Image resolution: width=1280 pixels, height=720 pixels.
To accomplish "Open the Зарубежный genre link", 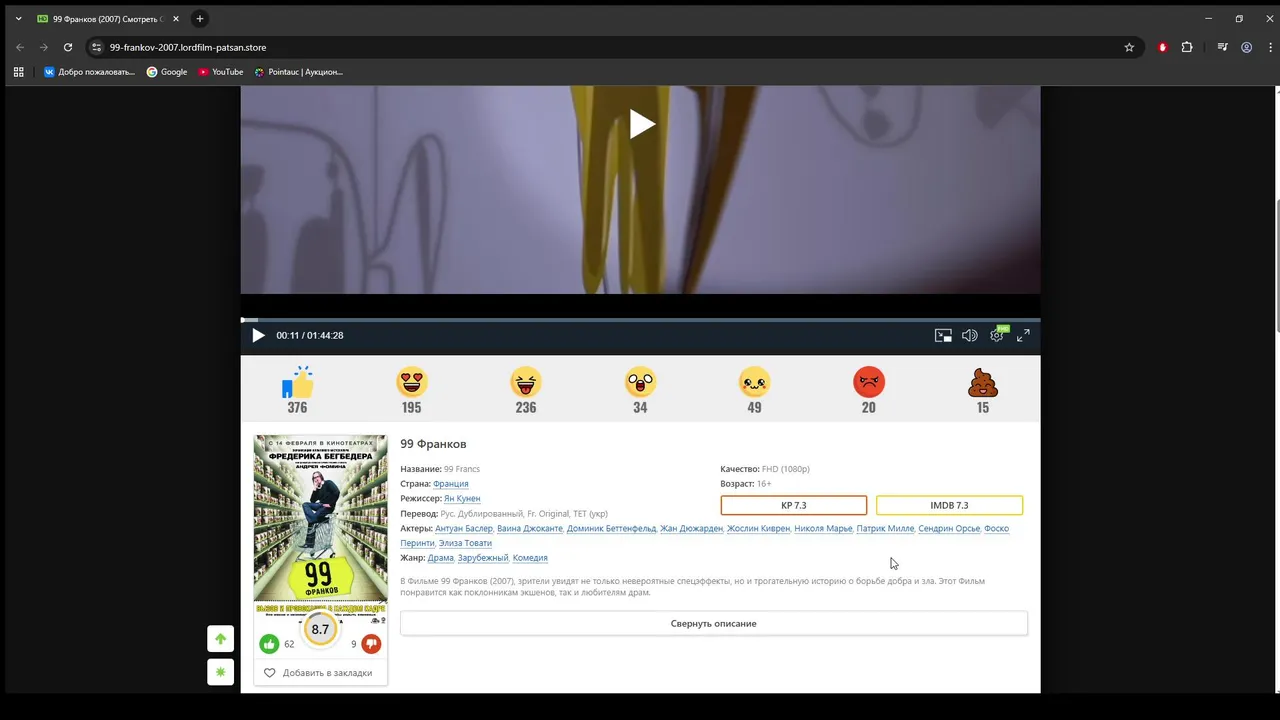I will click(483, 558).
